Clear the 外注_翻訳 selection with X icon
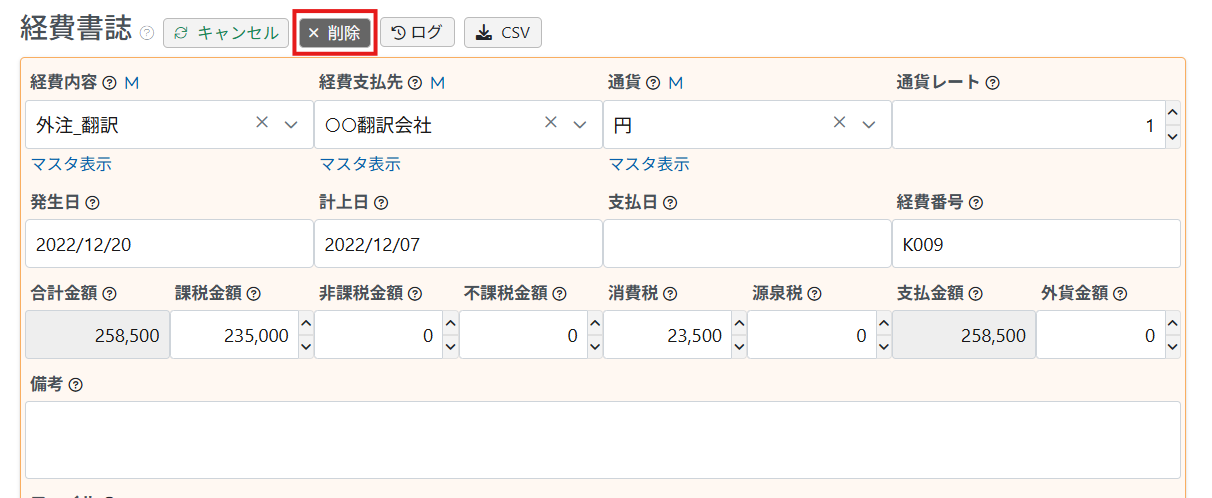Screen dimensions: 1212x498 coord(262,122)
